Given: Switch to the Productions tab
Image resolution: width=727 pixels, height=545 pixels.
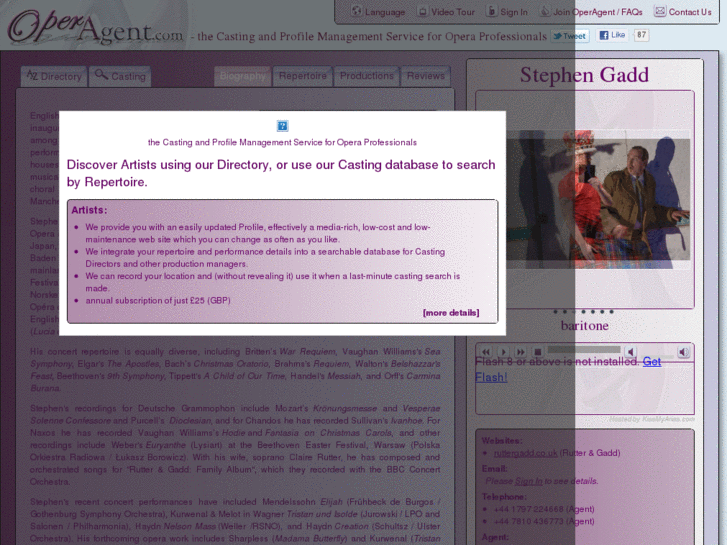Looking at the screenshot, I should coord(367,76).
